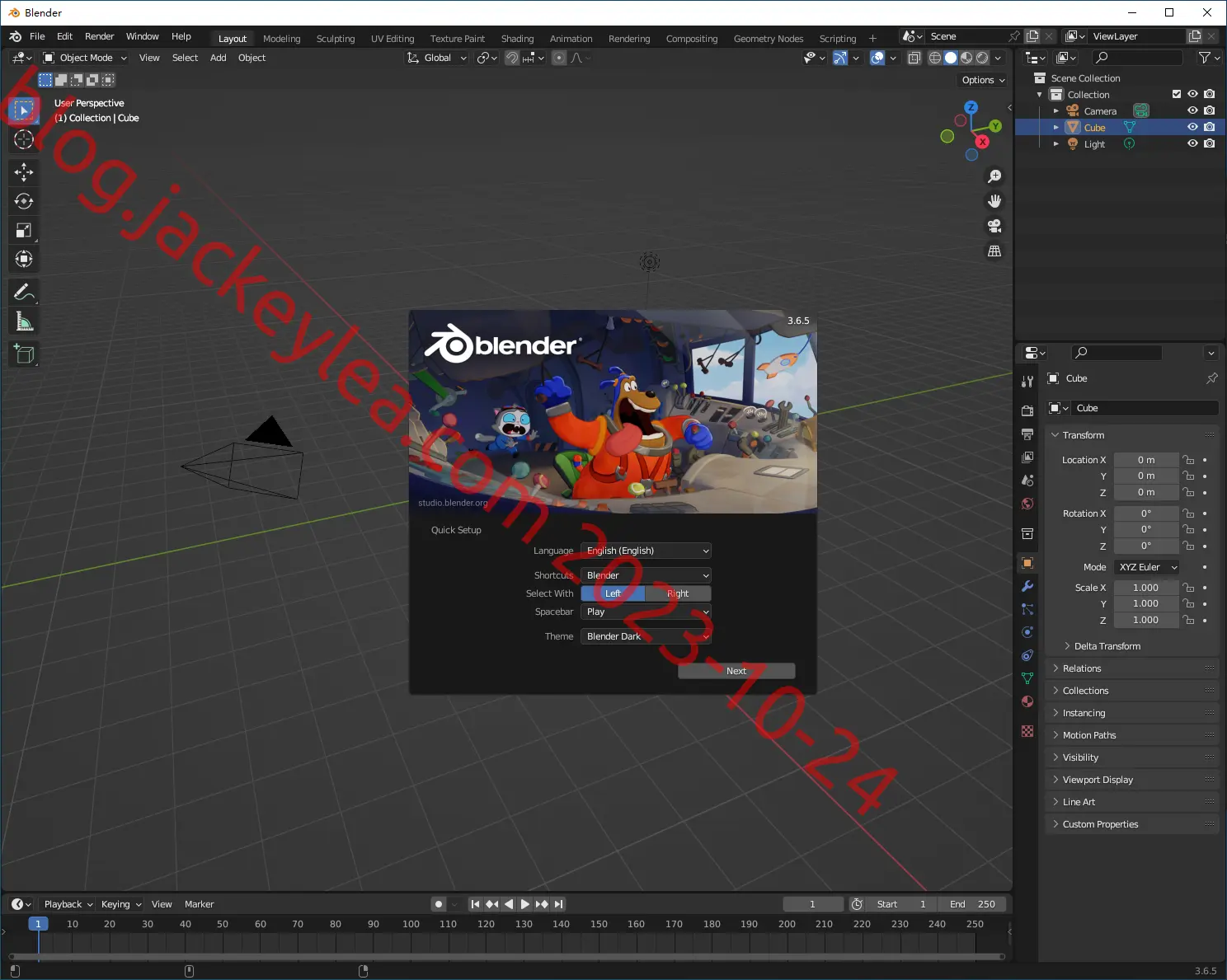Toggle camera view in viewport
Image resolution: width=1227 pixels, height=980 pixels.
994,226
